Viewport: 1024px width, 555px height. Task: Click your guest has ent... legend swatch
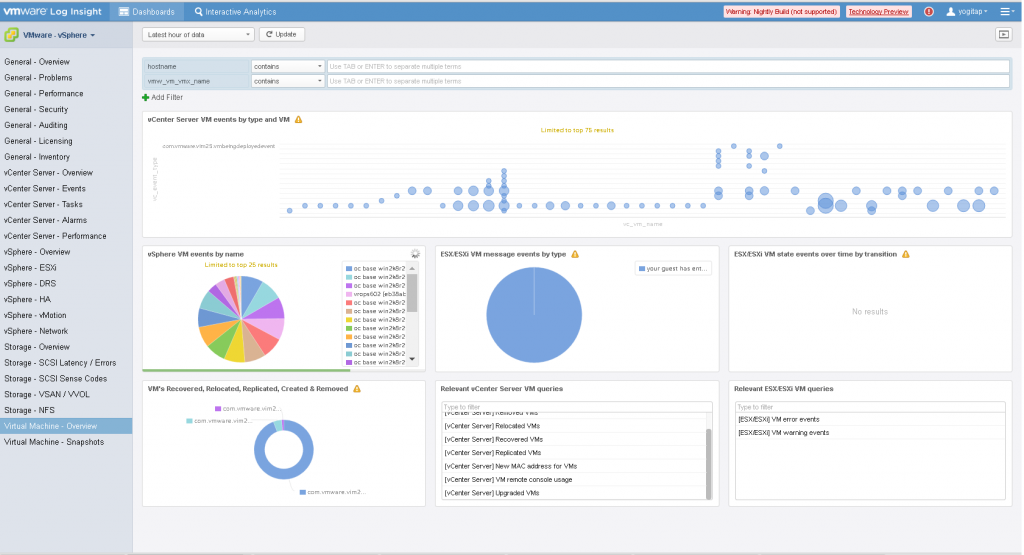click(642, 268)
